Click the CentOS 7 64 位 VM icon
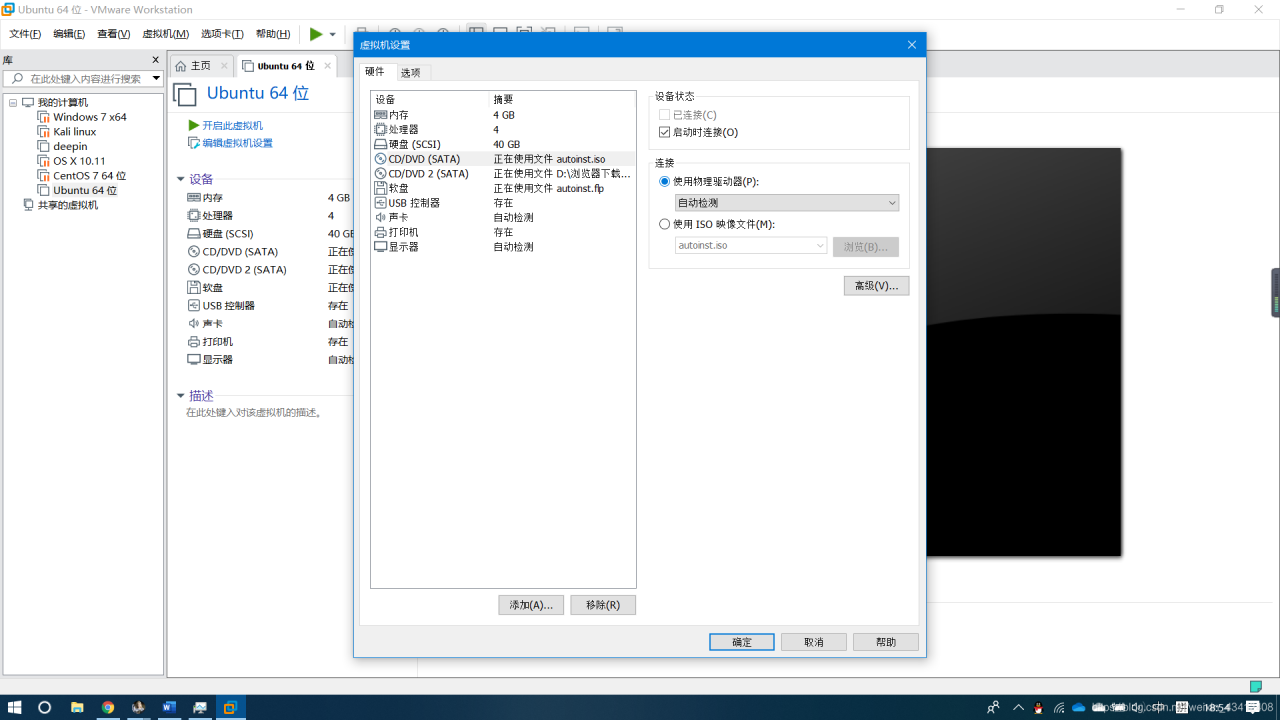The image size is (1280, 720). pos(44,175)
